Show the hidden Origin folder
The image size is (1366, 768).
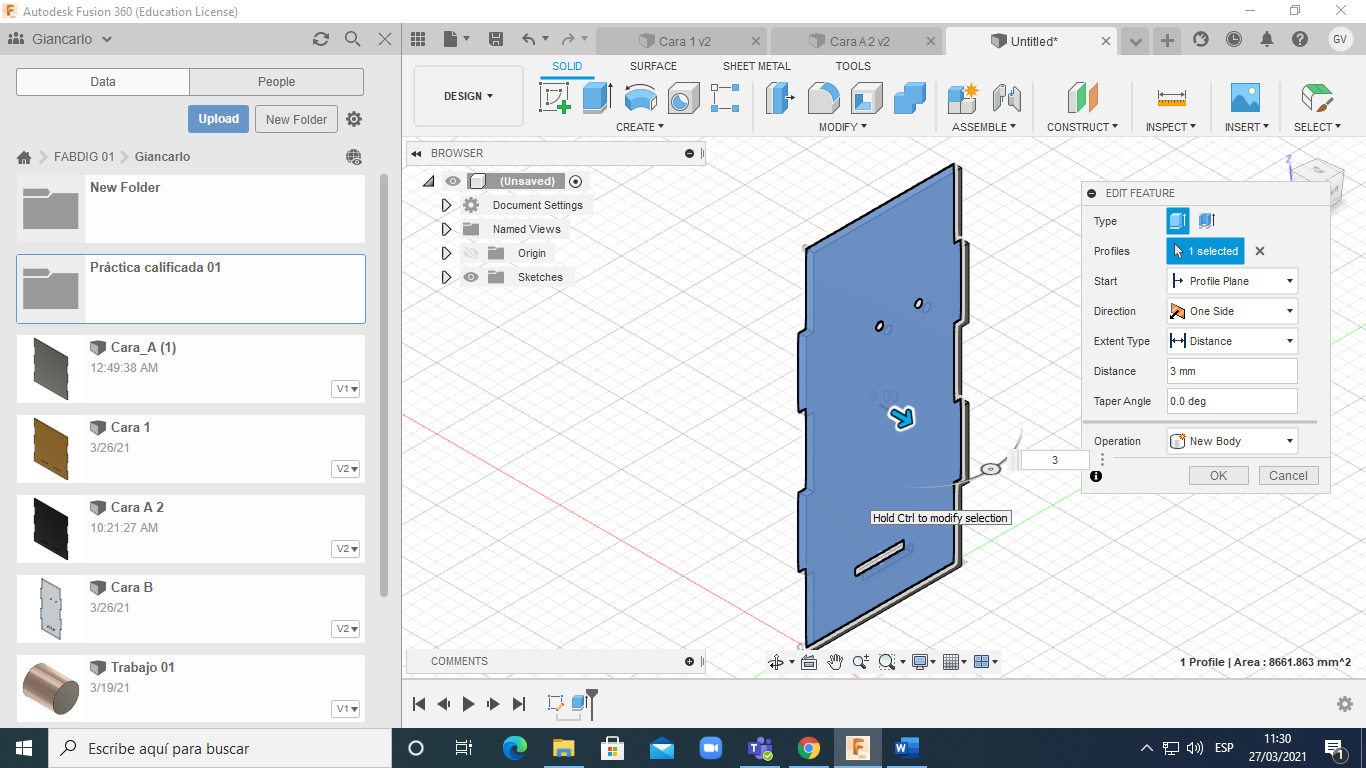coord(471,253)
